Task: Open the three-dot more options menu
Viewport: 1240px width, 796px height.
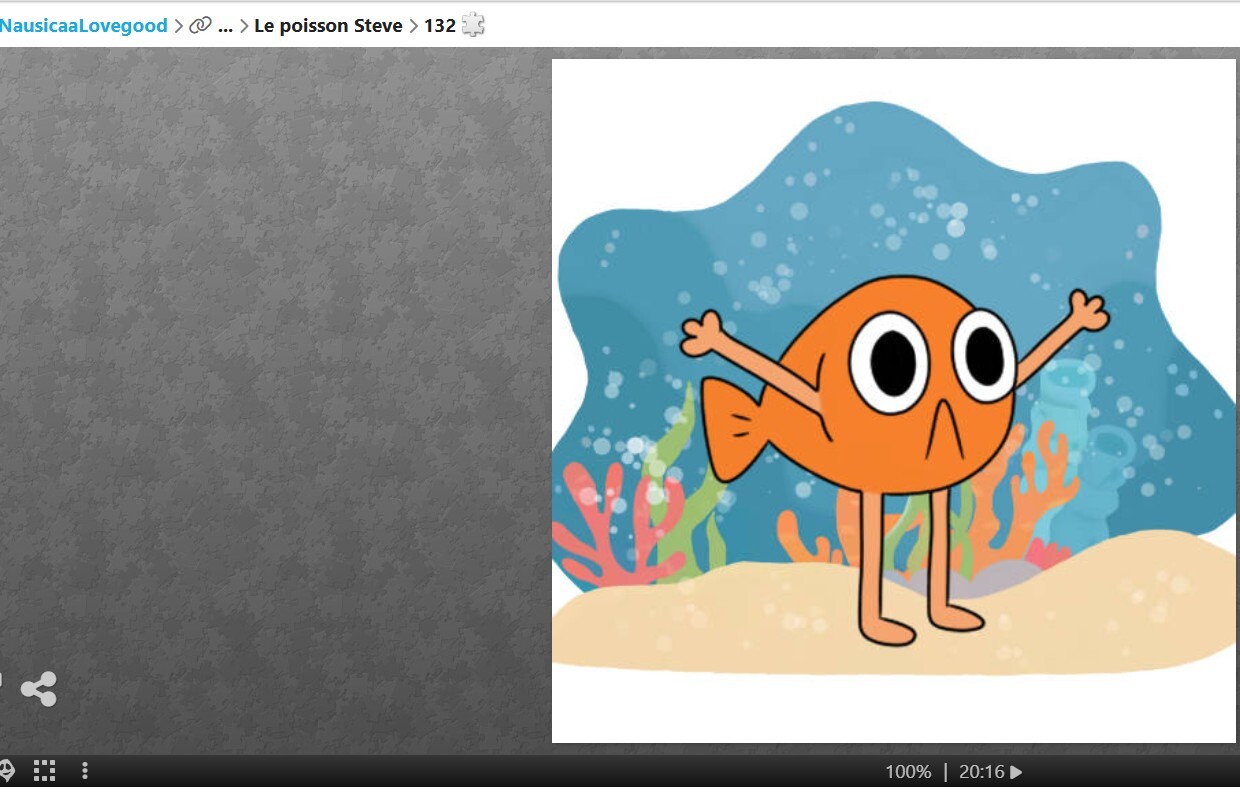Action: tap(85, 770)
